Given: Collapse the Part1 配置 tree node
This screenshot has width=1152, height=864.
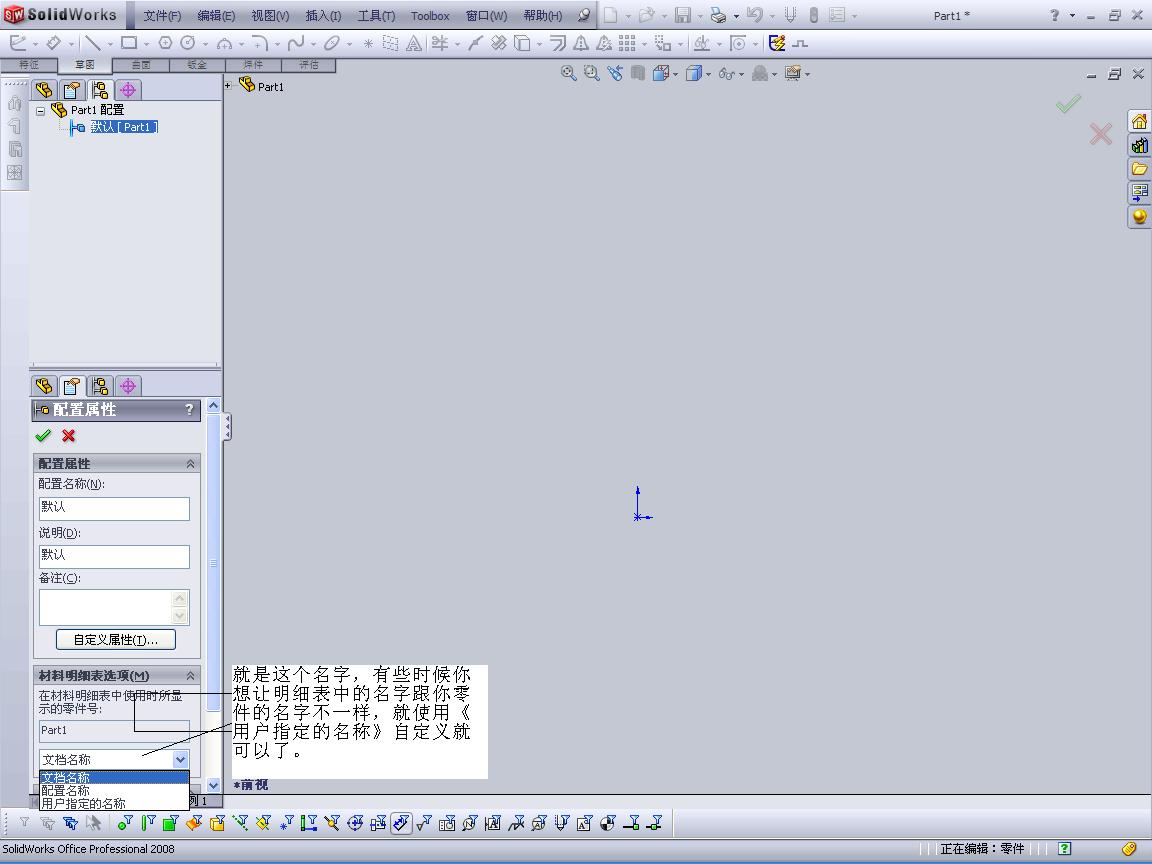Looking at the screenshot, I should 41,111.
